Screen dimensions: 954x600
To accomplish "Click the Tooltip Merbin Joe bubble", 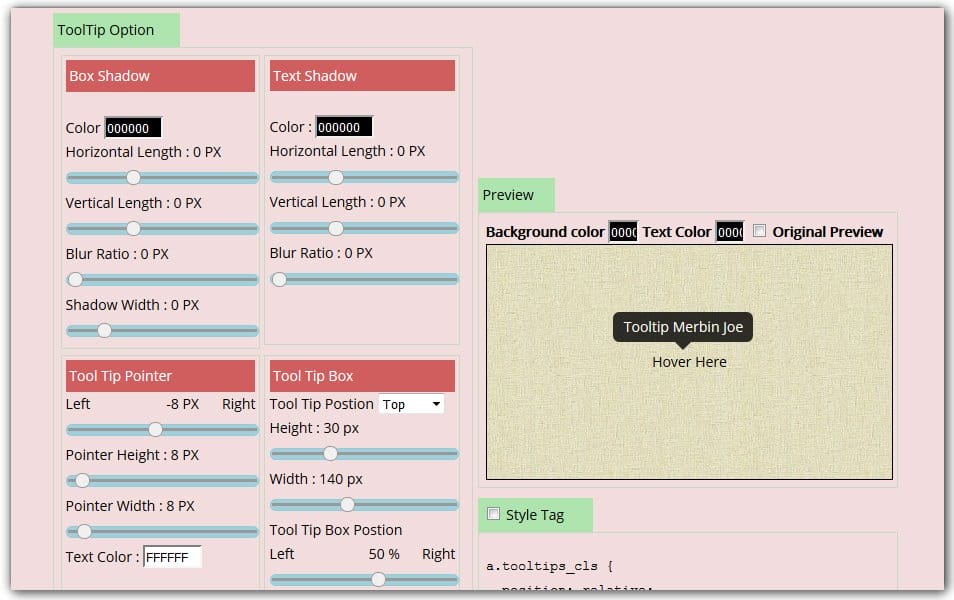I will (x=683, y=327).
